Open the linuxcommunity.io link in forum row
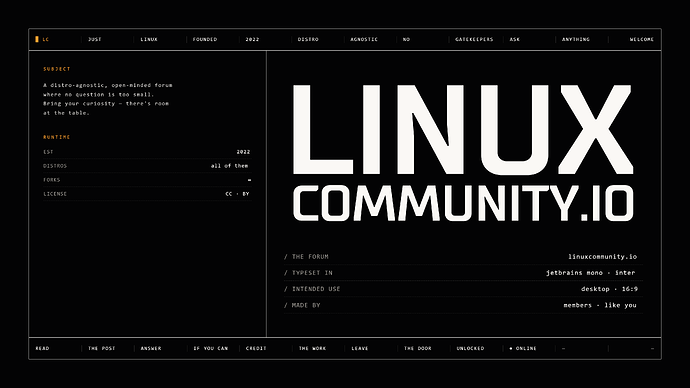 tap(602, 256)
